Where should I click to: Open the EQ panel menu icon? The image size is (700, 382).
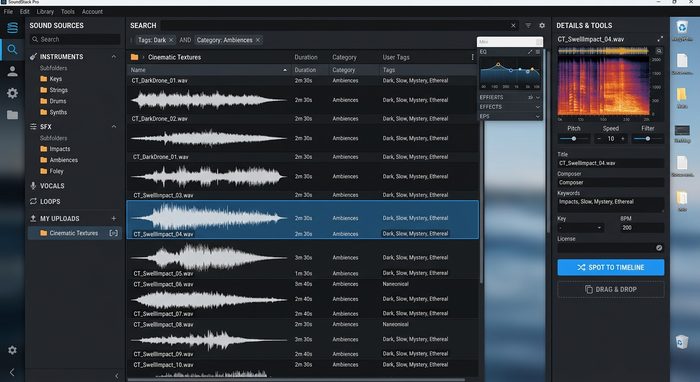pyautogui.click(x=538, y=52)
